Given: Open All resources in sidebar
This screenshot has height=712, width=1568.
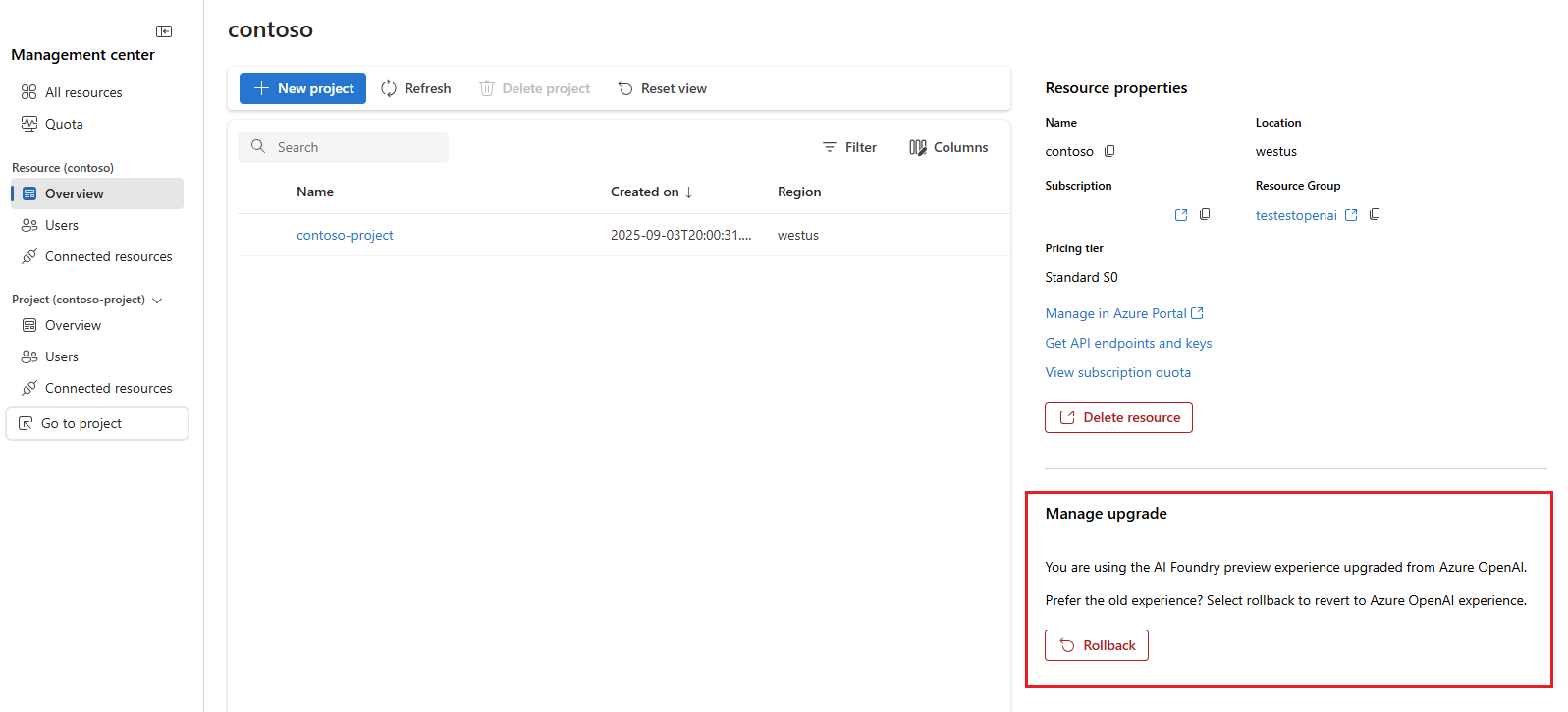Looking at the screenshot, I should [83, 92].
